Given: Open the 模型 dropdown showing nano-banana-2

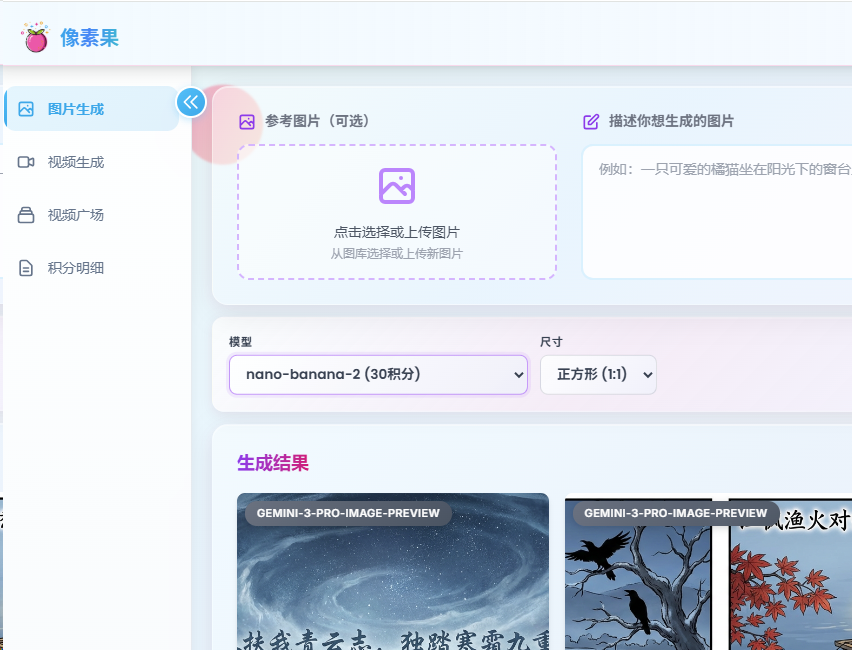Looking at the screenshot, I should [x=378, y=375].
